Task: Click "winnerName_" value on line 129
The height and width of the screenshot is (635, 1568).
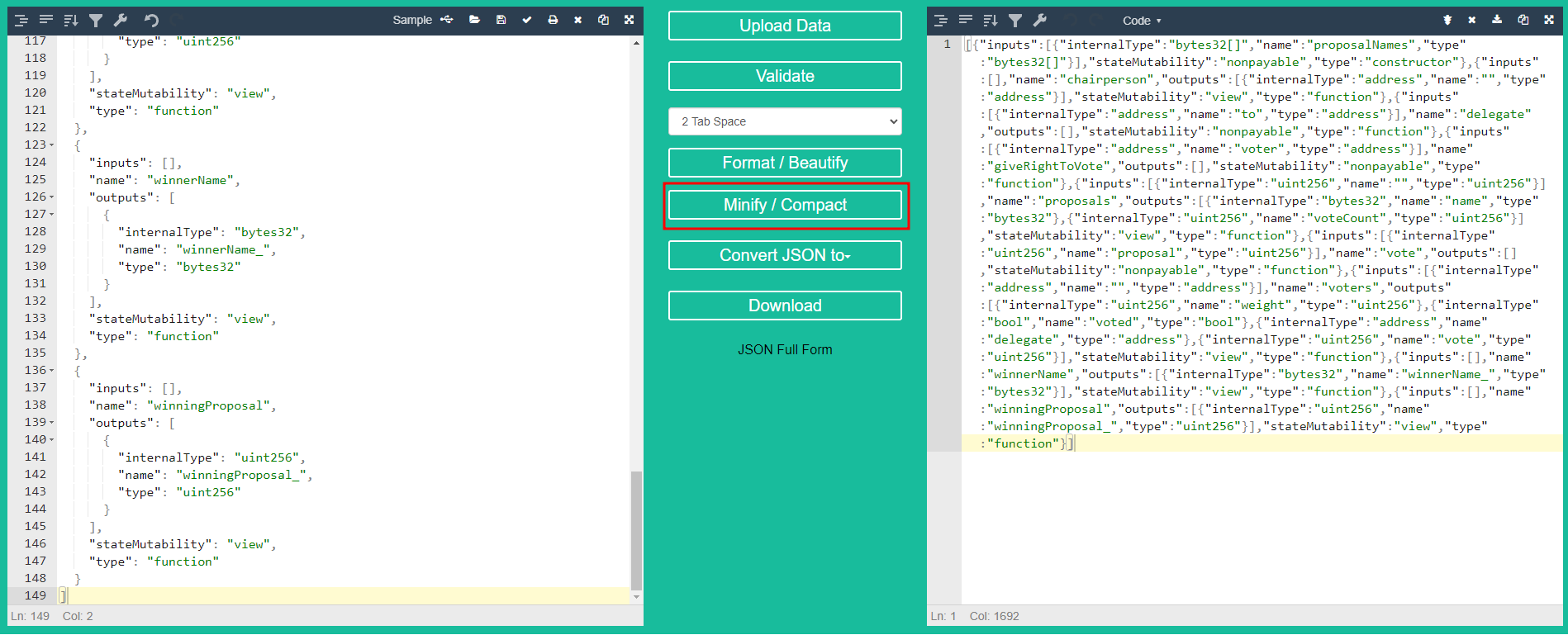Action: pyautogui.click(x=223, y=249)
